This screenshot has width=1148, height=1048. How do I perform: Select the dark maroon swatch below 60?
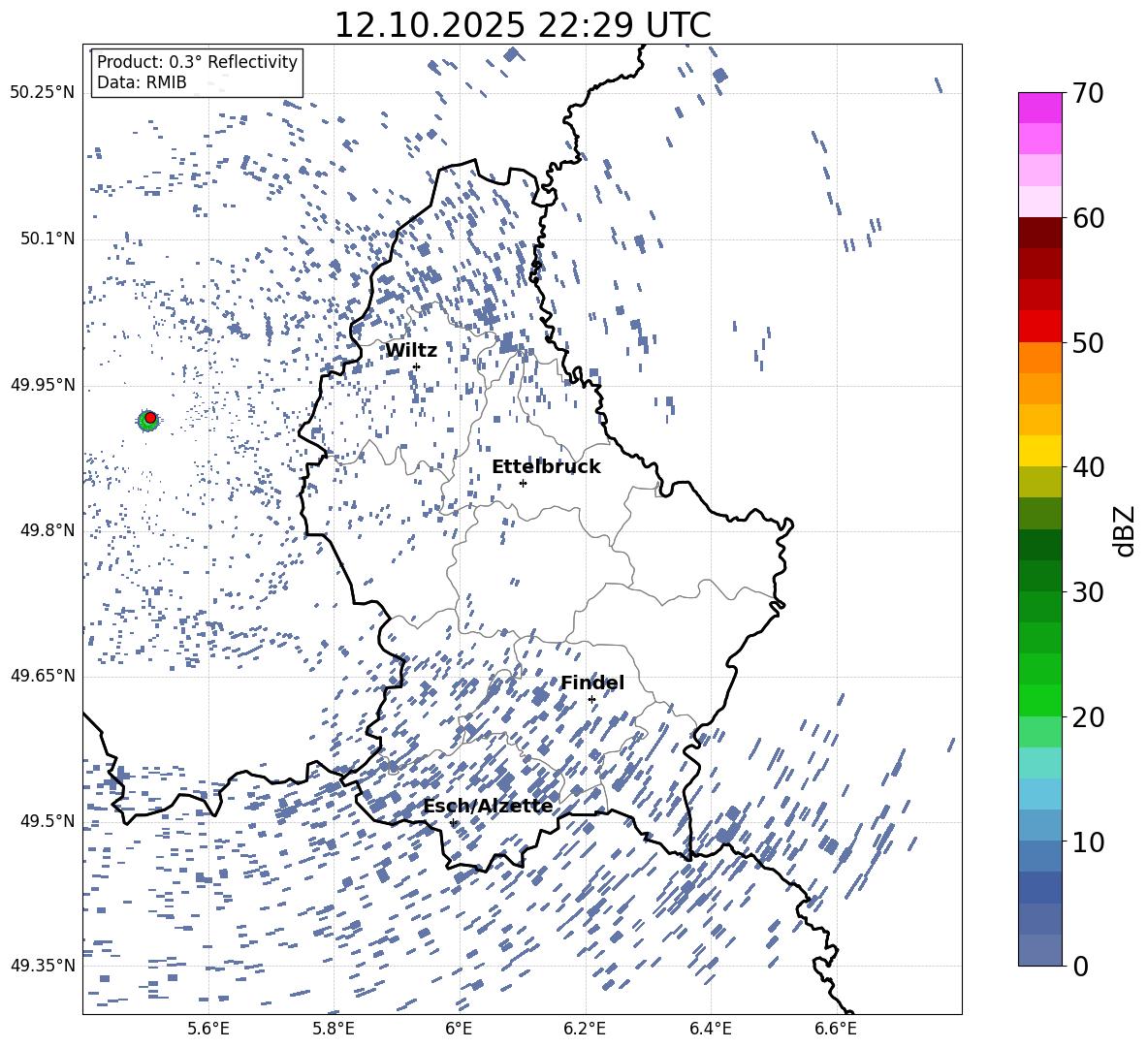[x=1040, y=233]
